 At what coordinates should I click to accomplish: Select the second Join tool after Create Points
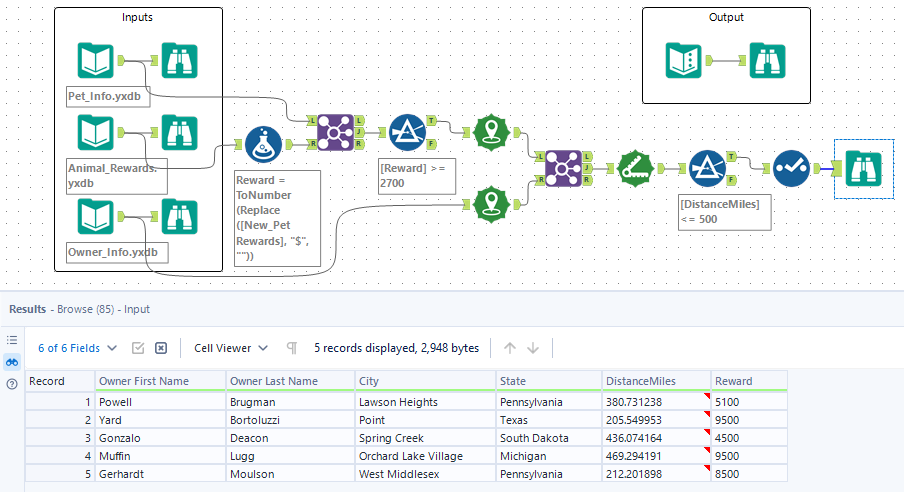click(563, 168)
